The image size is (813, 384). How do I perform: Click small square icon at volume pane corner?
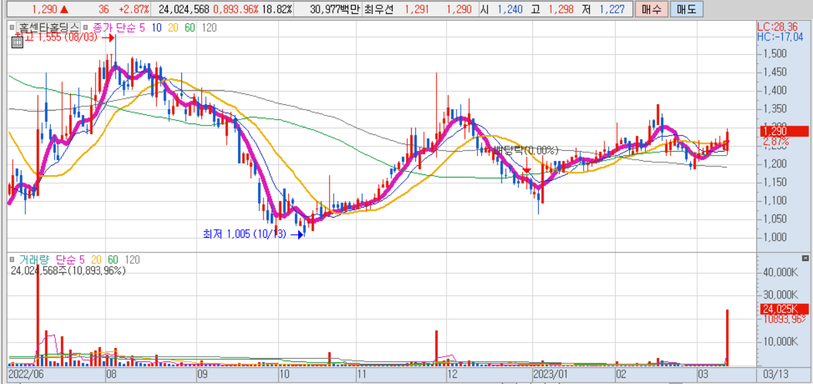click(x=805, y=258)
